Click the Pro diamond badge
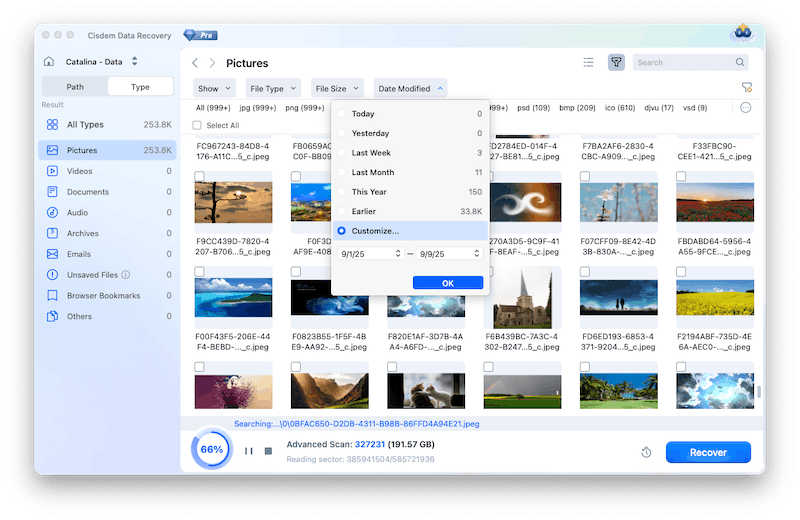This screenshot has width=800, height=520. [201, 35]
